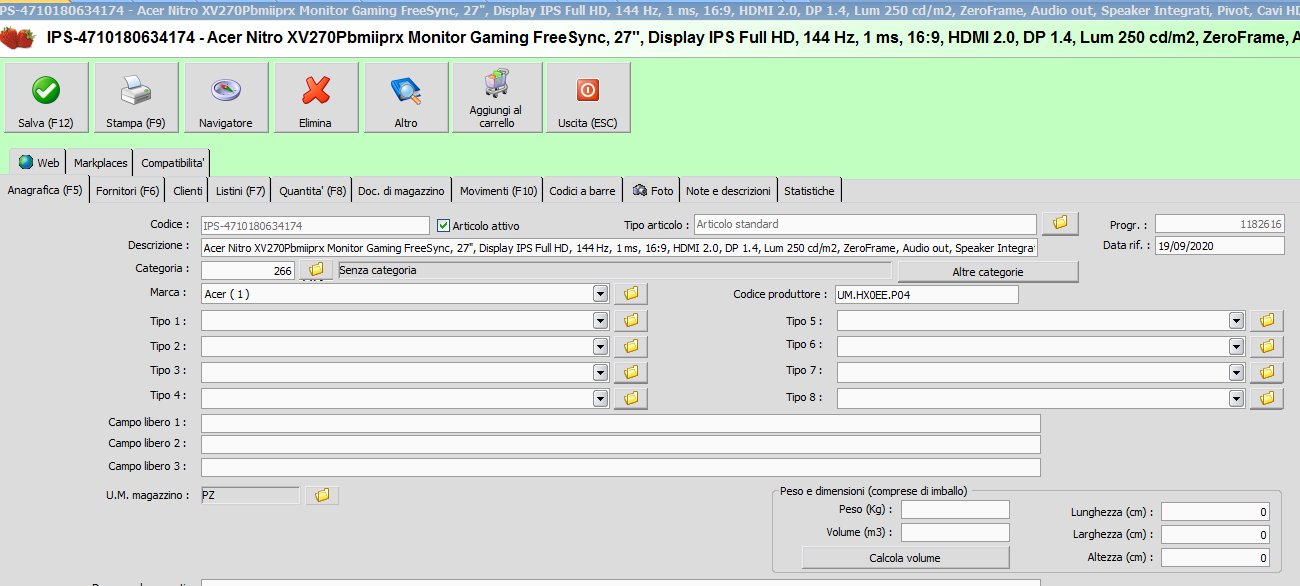Screen dimensions: 1300x586
Task: Click the Codice produttore field
Action: tap(925, 294)
